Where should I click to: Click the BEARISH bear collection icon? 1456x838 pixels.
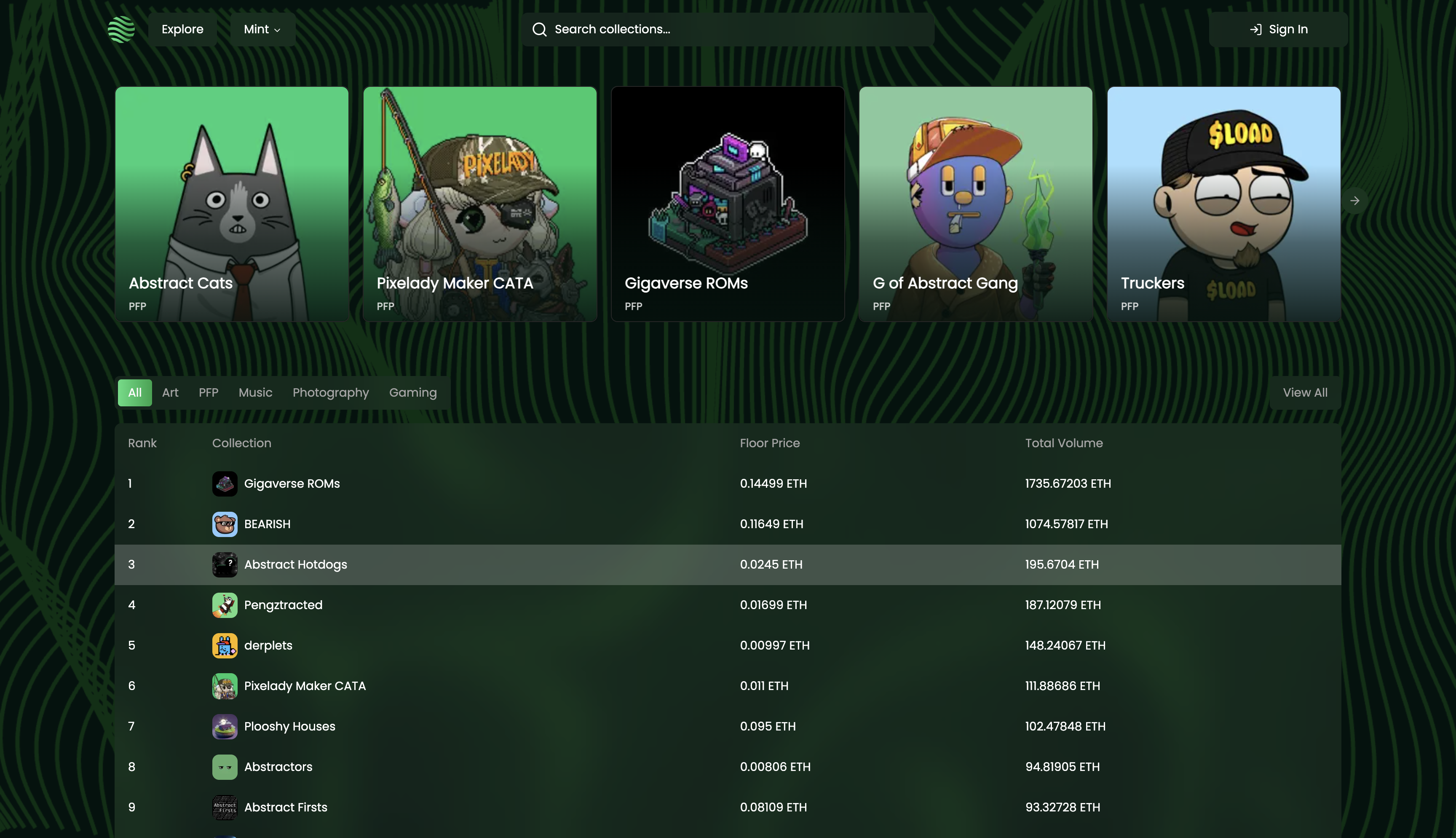[x=224, y=524]
